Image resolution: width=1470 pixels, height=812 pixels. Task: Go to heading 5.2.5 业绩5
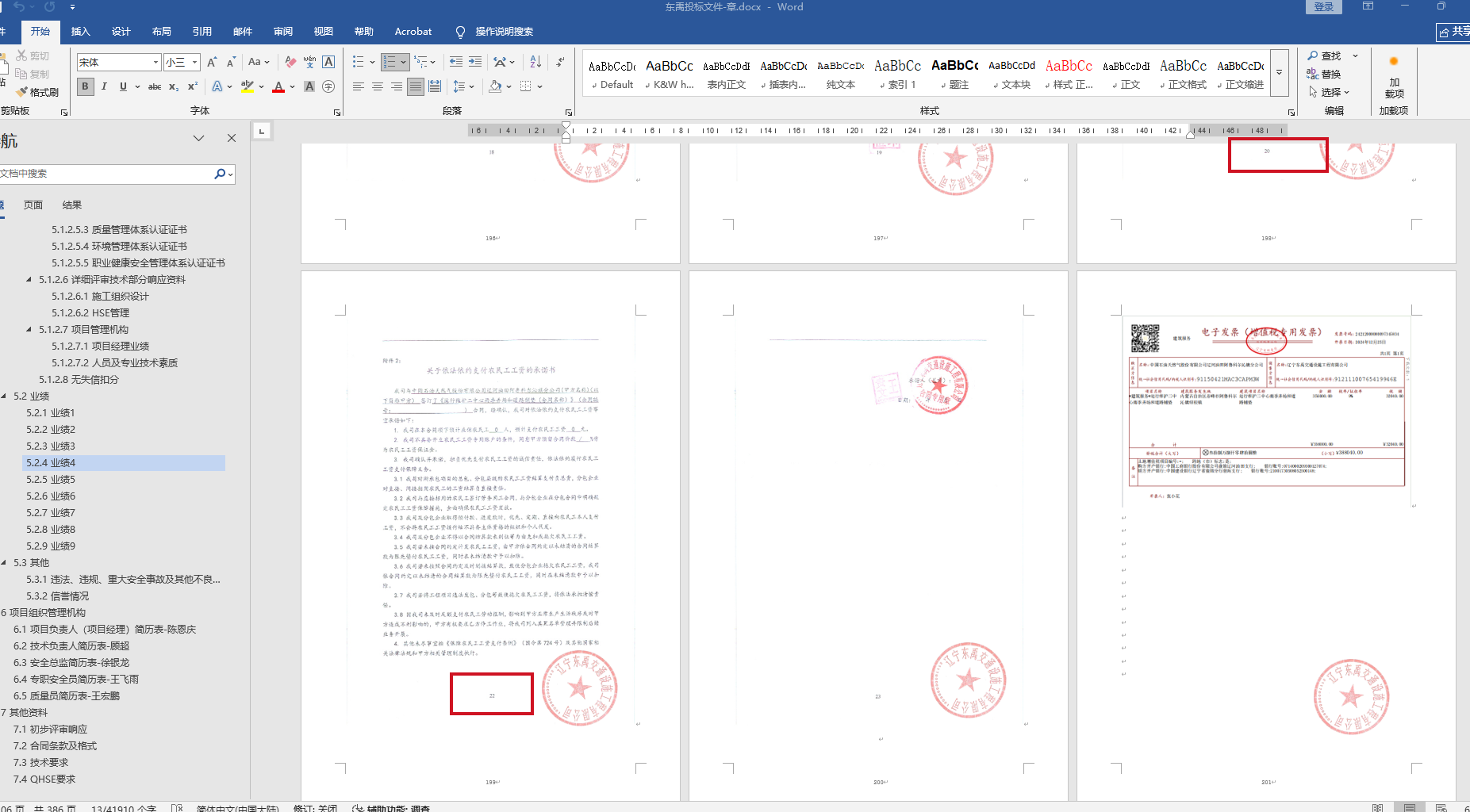pyautogui.click(x=51, y=480)
